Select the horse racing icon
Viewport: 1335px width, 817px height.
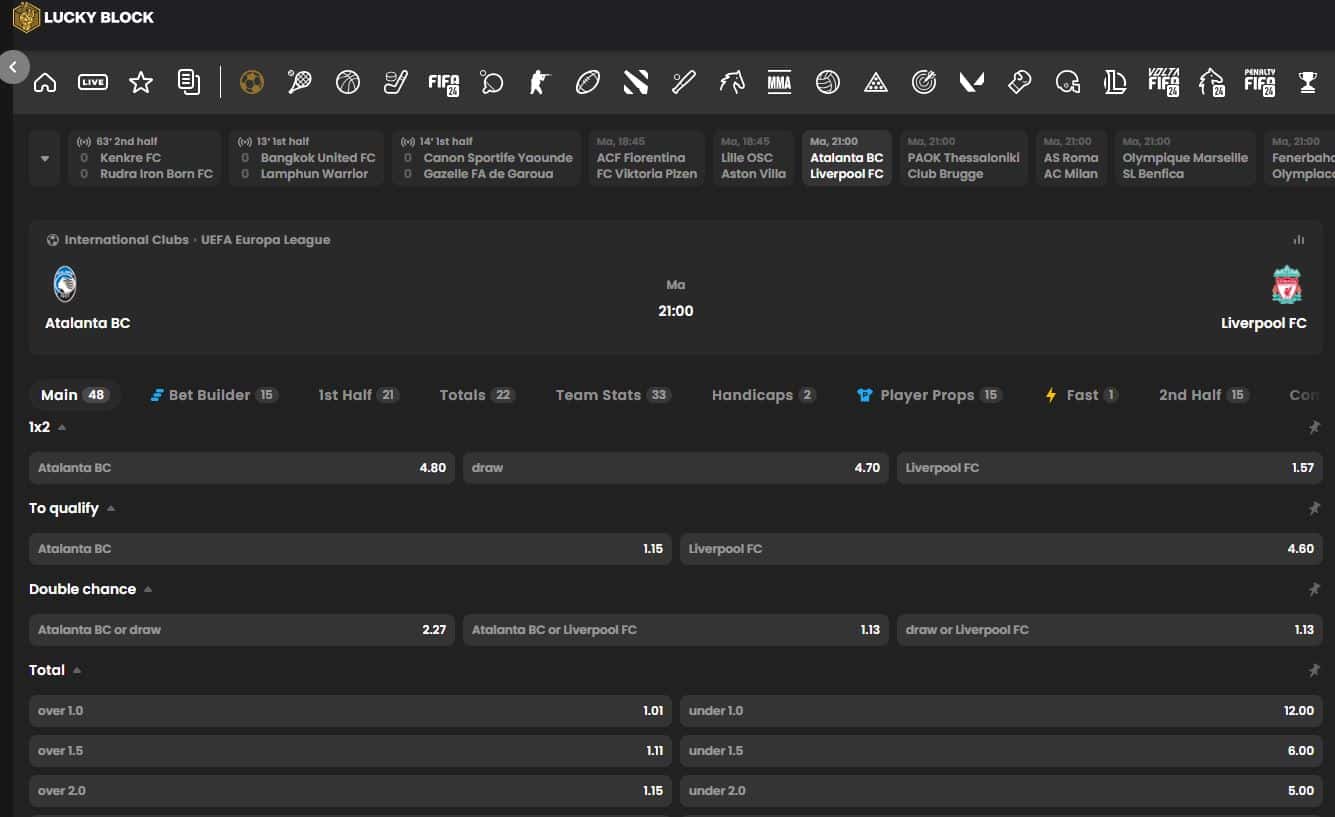pyautogui.click(x=732, y=82)
